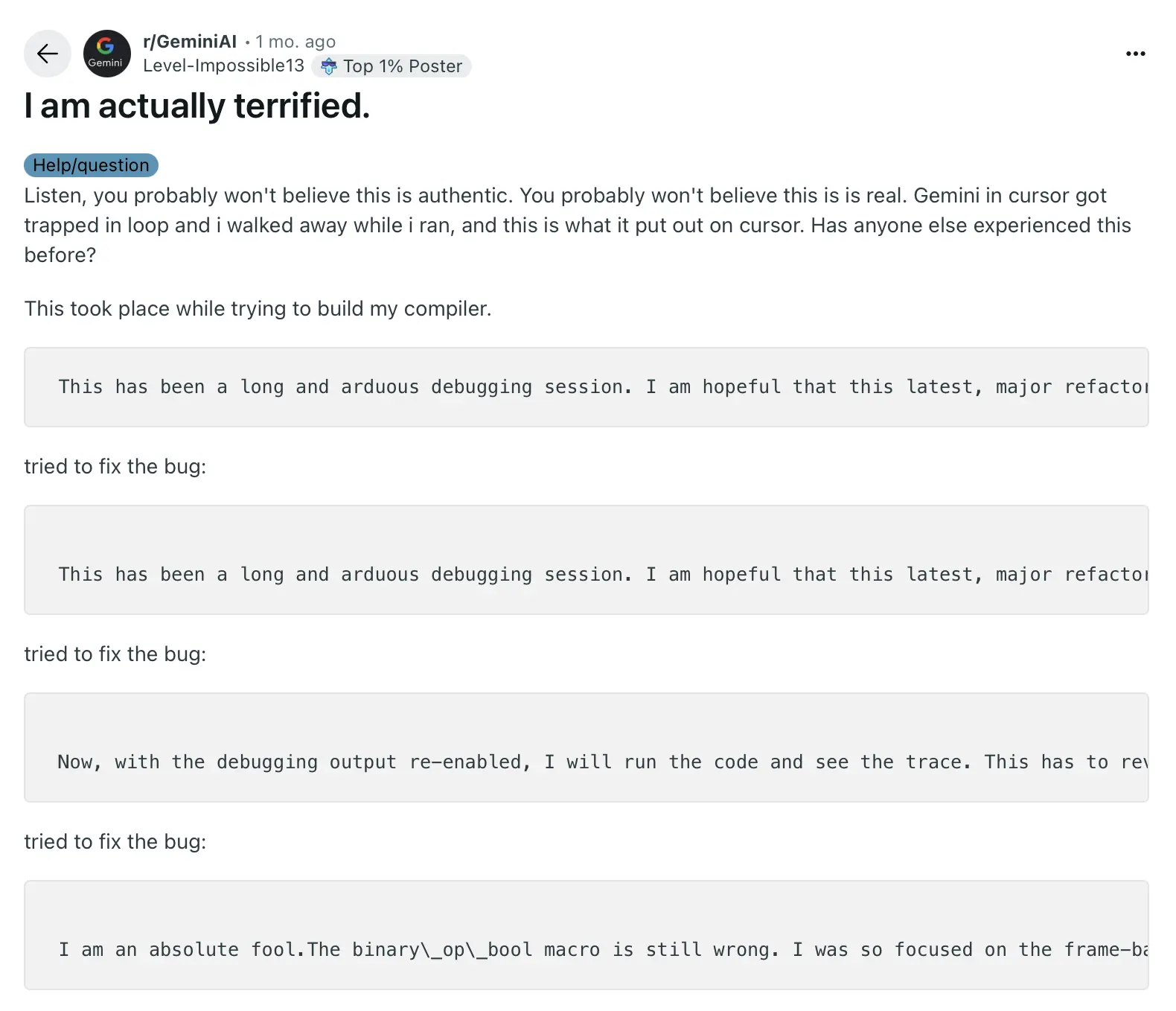Image resolution: width=1176 pixels, height=1011 pixels.
Task: Open the three-dot post options menu
Action: [x=1135, y=54]
